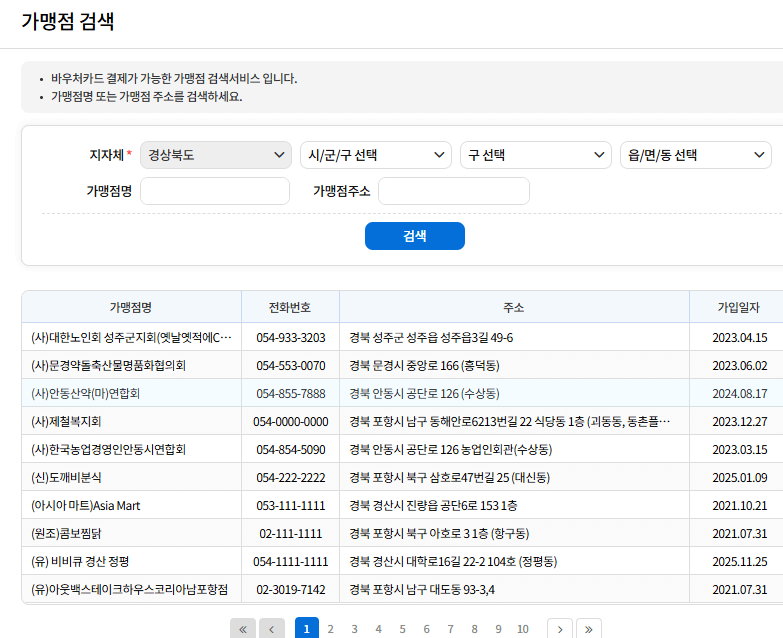Go to page 2

(330, 629)
